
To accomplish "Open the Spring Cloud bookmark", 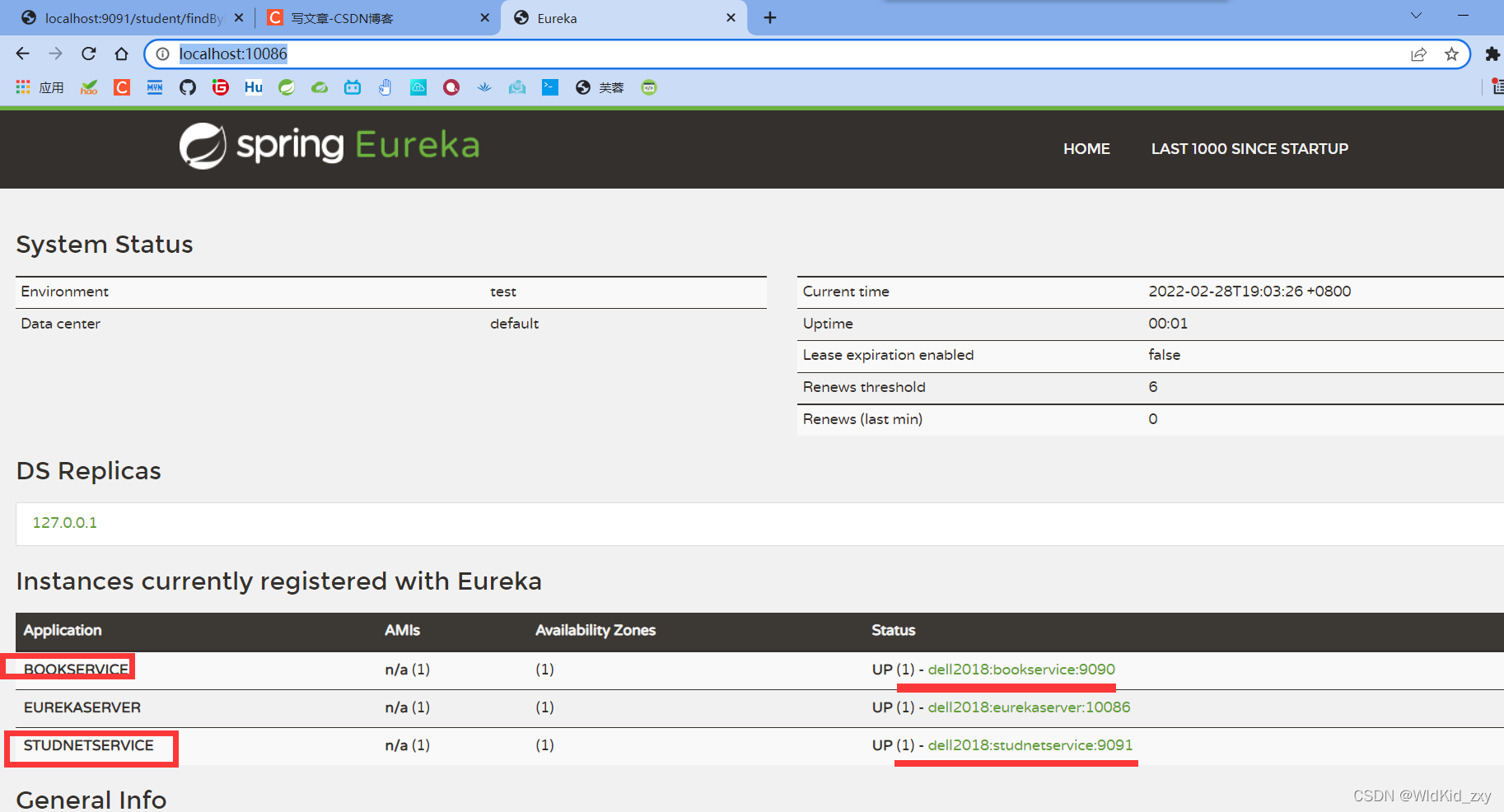I will click(320, 87).
